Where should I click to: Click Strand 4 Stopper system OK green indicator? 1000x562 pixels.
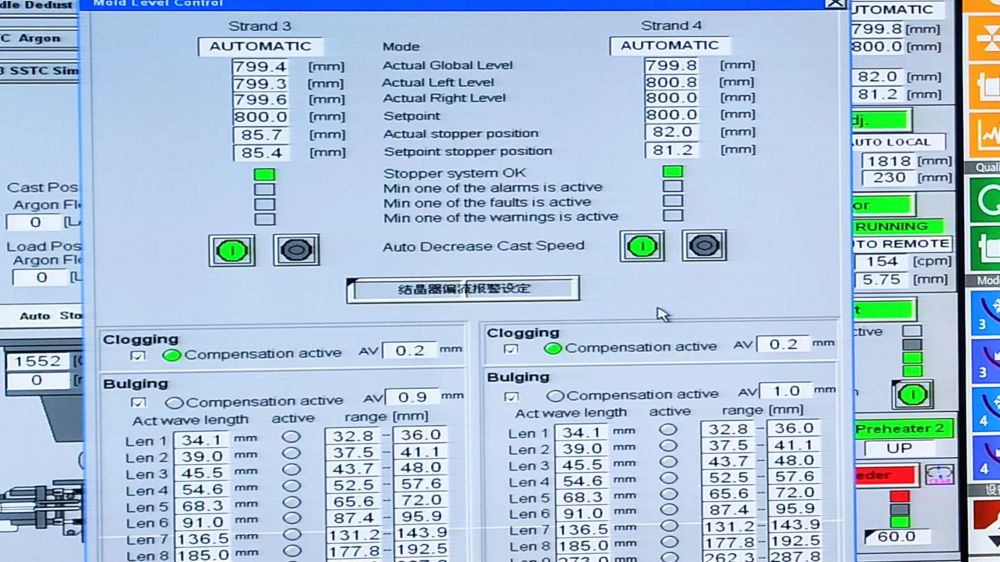pos(672,171)
